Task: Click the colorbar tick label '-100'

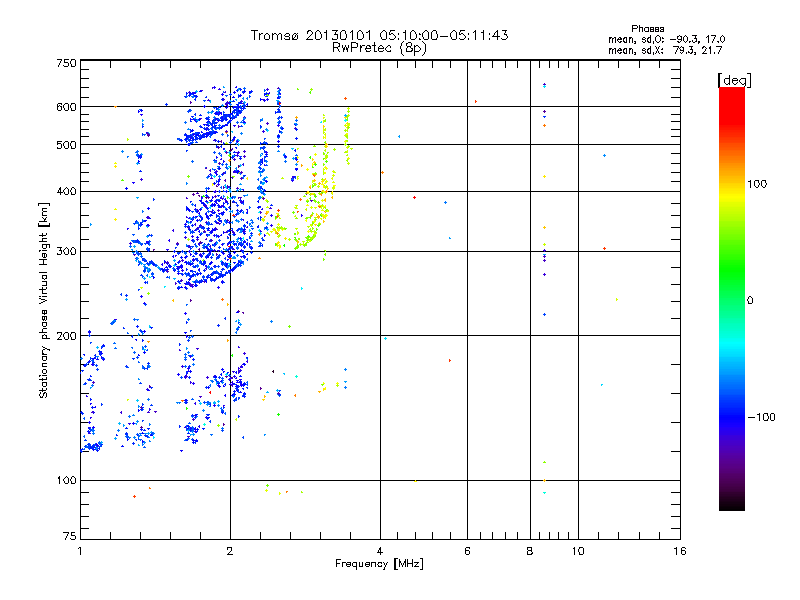Action: (761, 417)
